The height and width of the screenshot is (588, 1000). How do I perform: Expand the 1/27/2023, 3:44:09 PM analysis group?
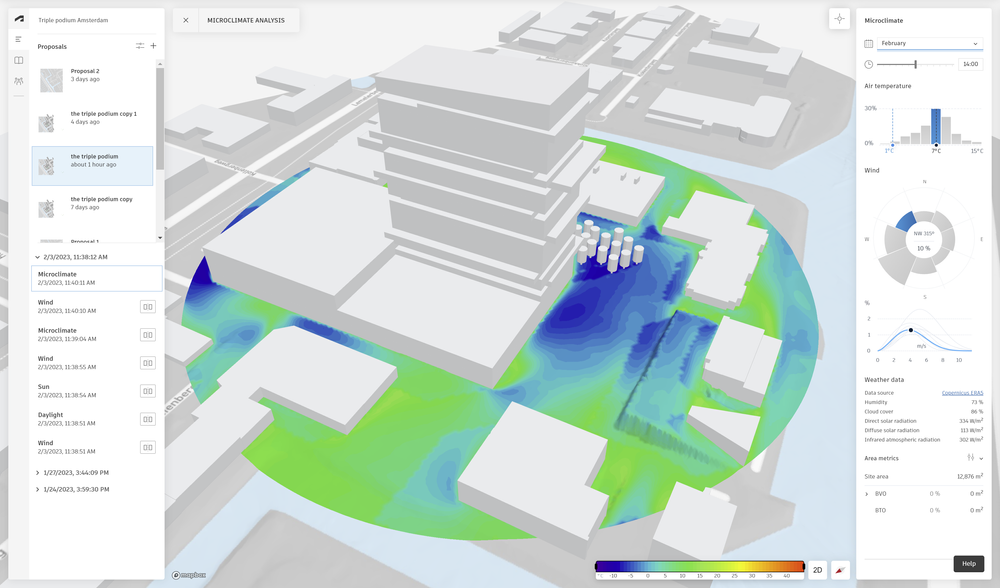pyautogui.click(x=37, y=472)
